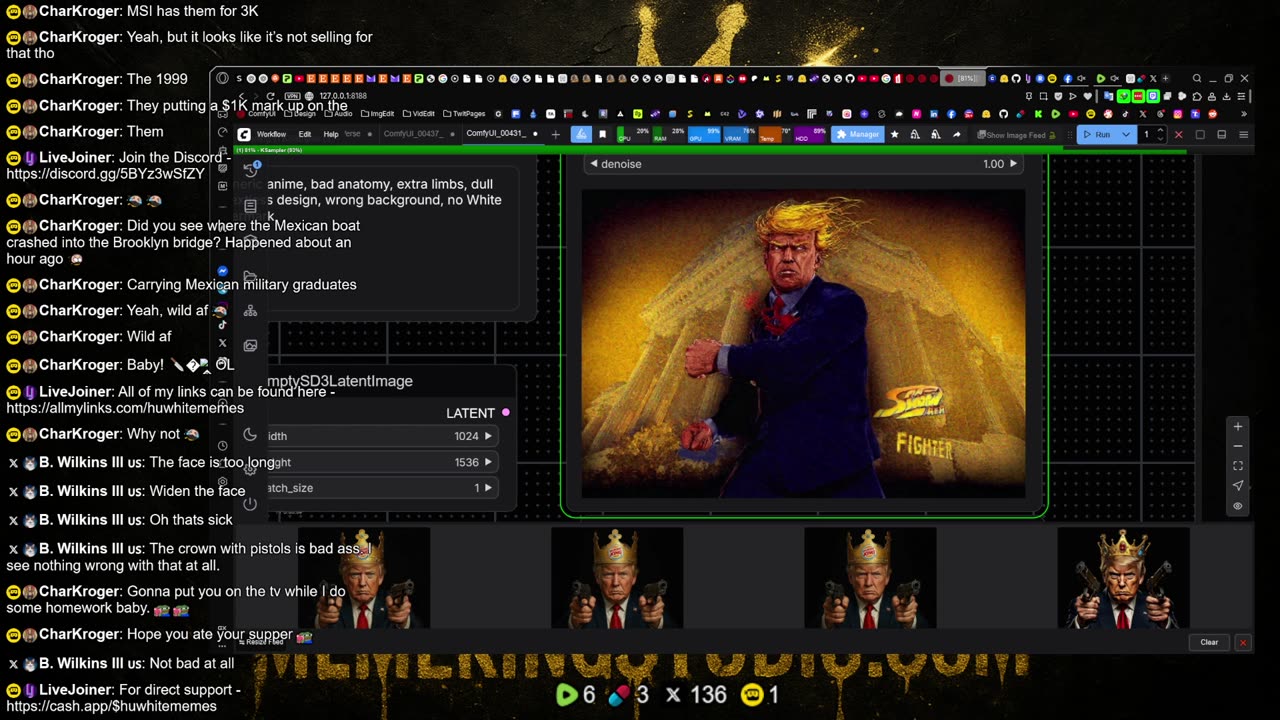
Task: Open the image gallery sidebar icon
Action: [x=250, y=346]
